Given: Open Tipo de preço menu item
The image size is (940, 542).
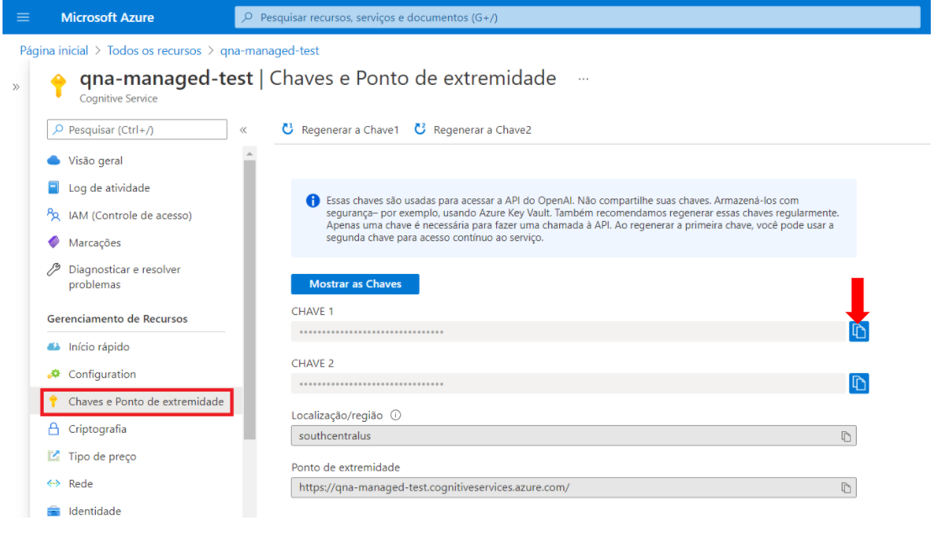Looking at the screenshot, I should point(102,456).
